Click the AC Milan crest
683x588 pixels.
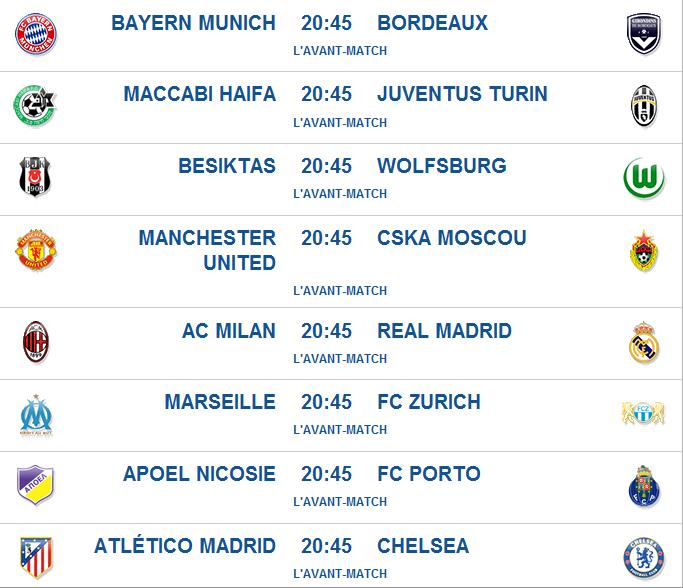pyautogui.click(x=36, y=343)
